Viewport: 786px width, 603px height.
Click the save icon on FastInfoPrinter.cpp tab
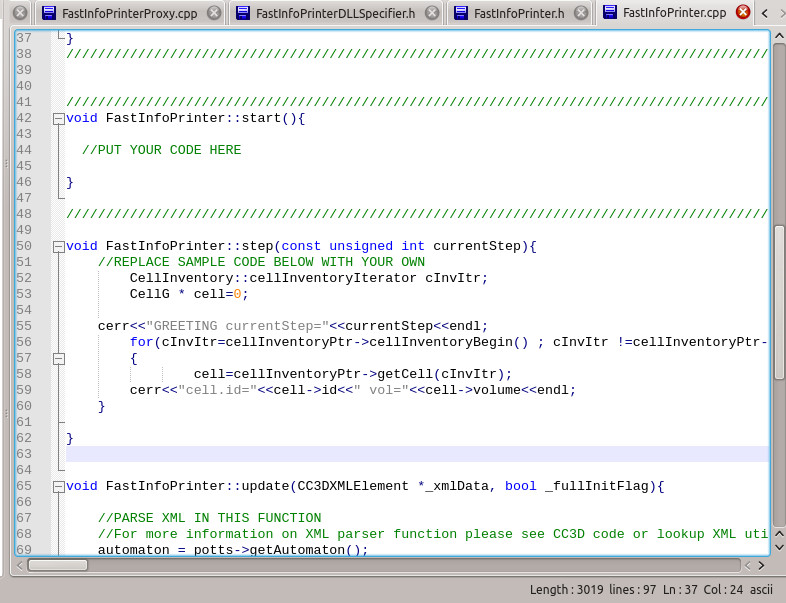(609, 13)
